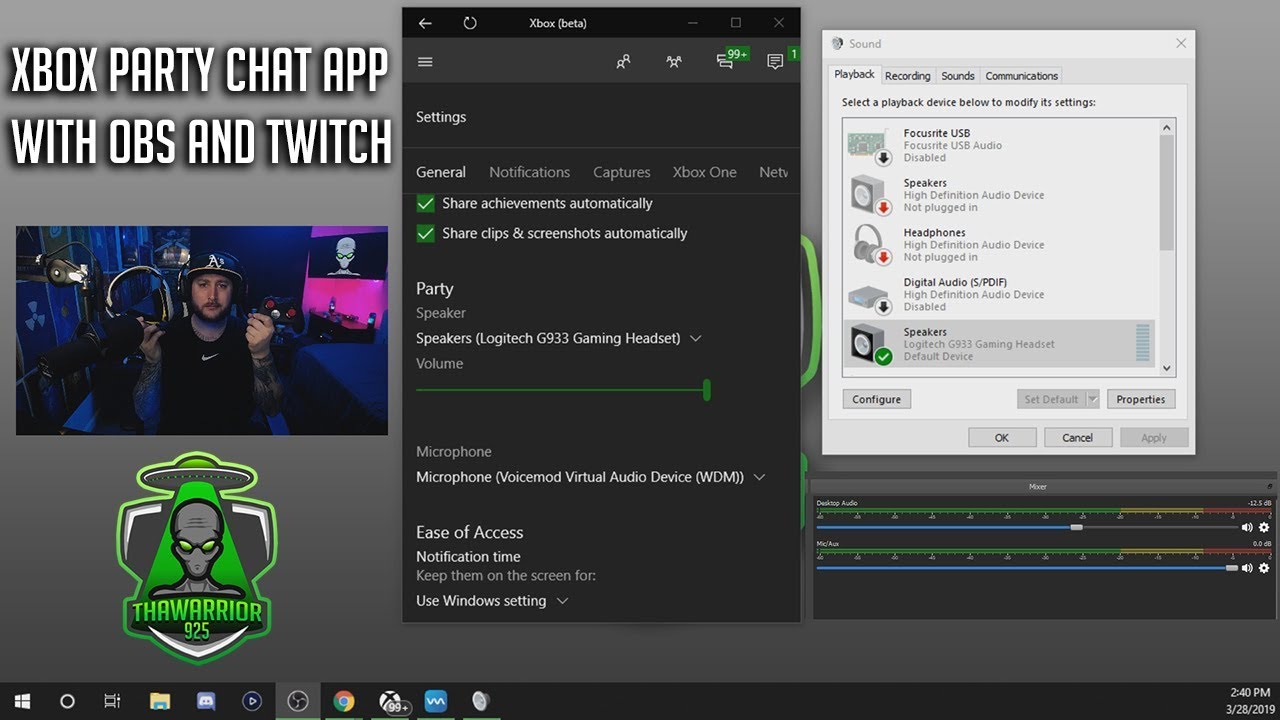1280x720 pixels.
Task: Switch to the General settings tab
Action: (441, 172)
